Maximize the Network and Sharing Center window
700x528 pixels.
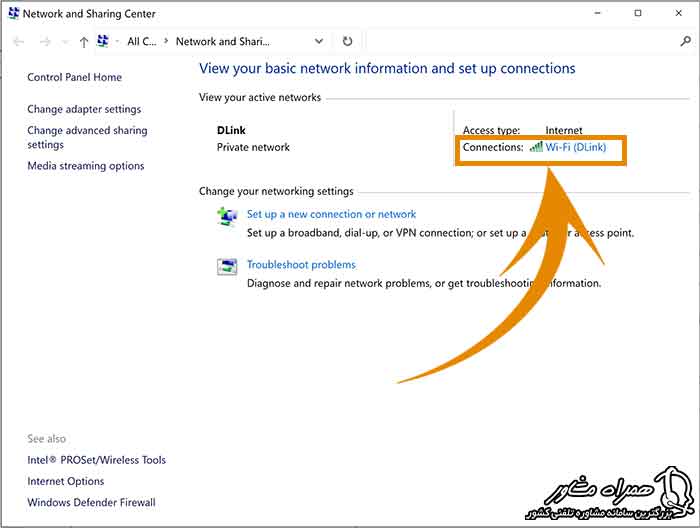638,13
